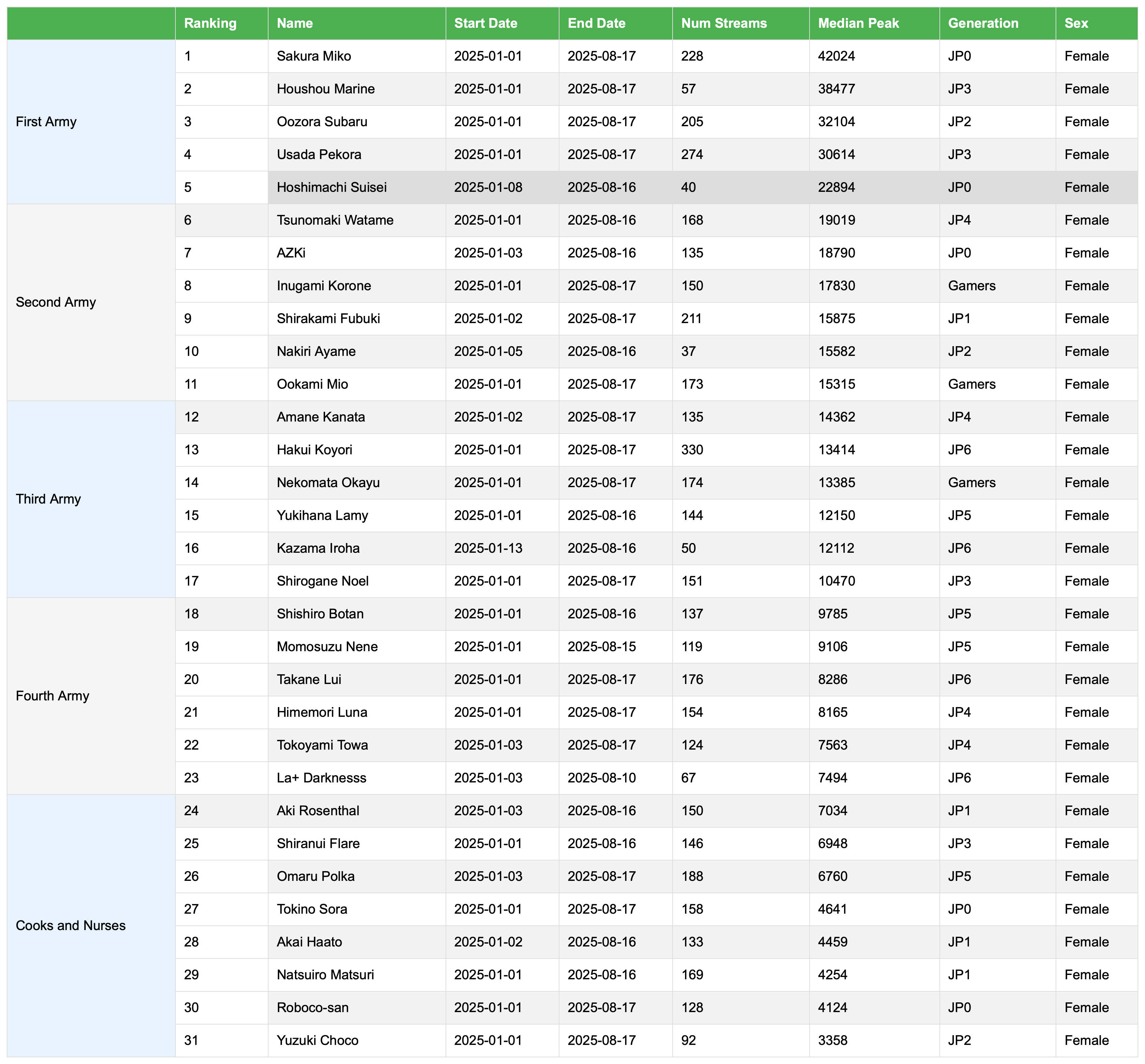Image resolution: width=1145 pixels, height=1064 pixels.
Task: Click the name Akai Haato
Action: (309, 942)
